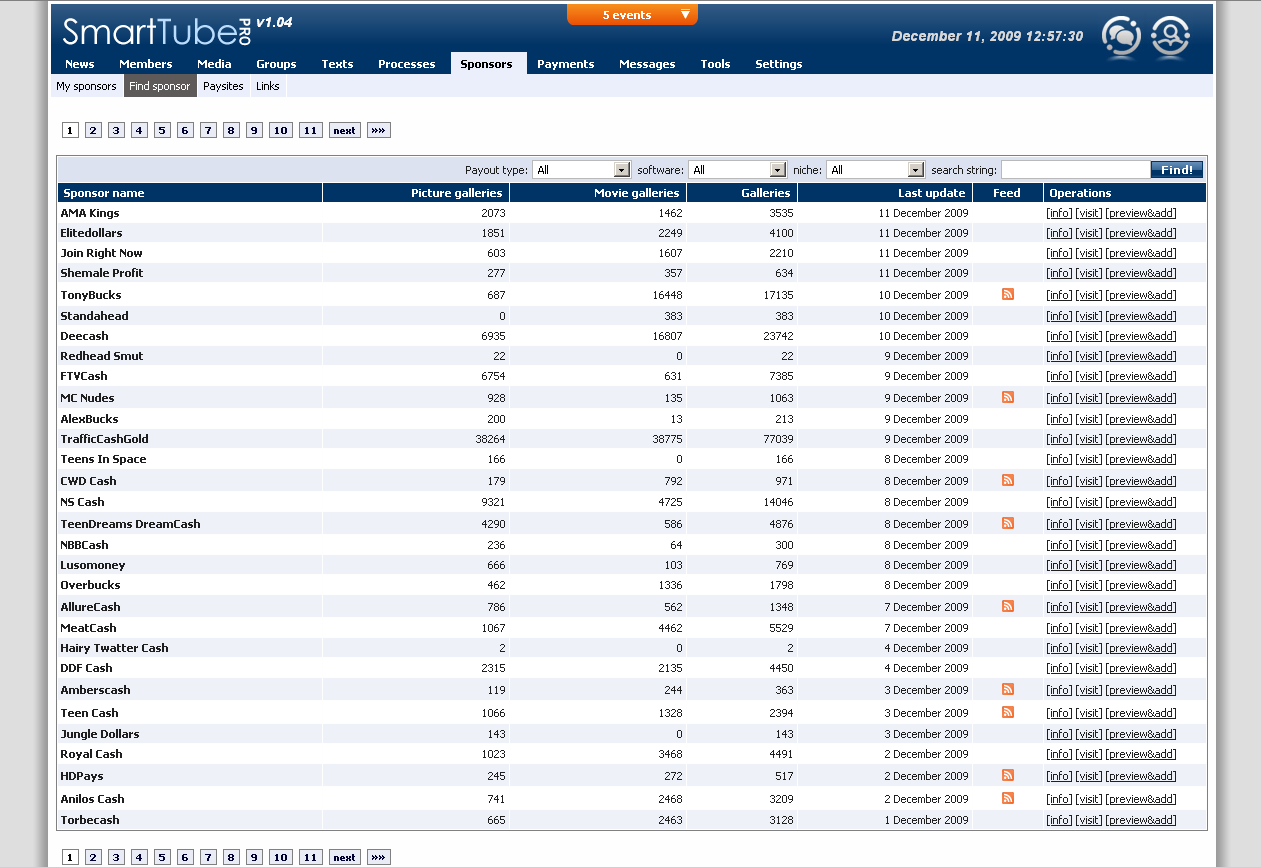Image resolution: width=1261 pixels, height=868 pixels.
Task: Open the Anilos Cash RSS feed icon
Action: (1008, 798)
